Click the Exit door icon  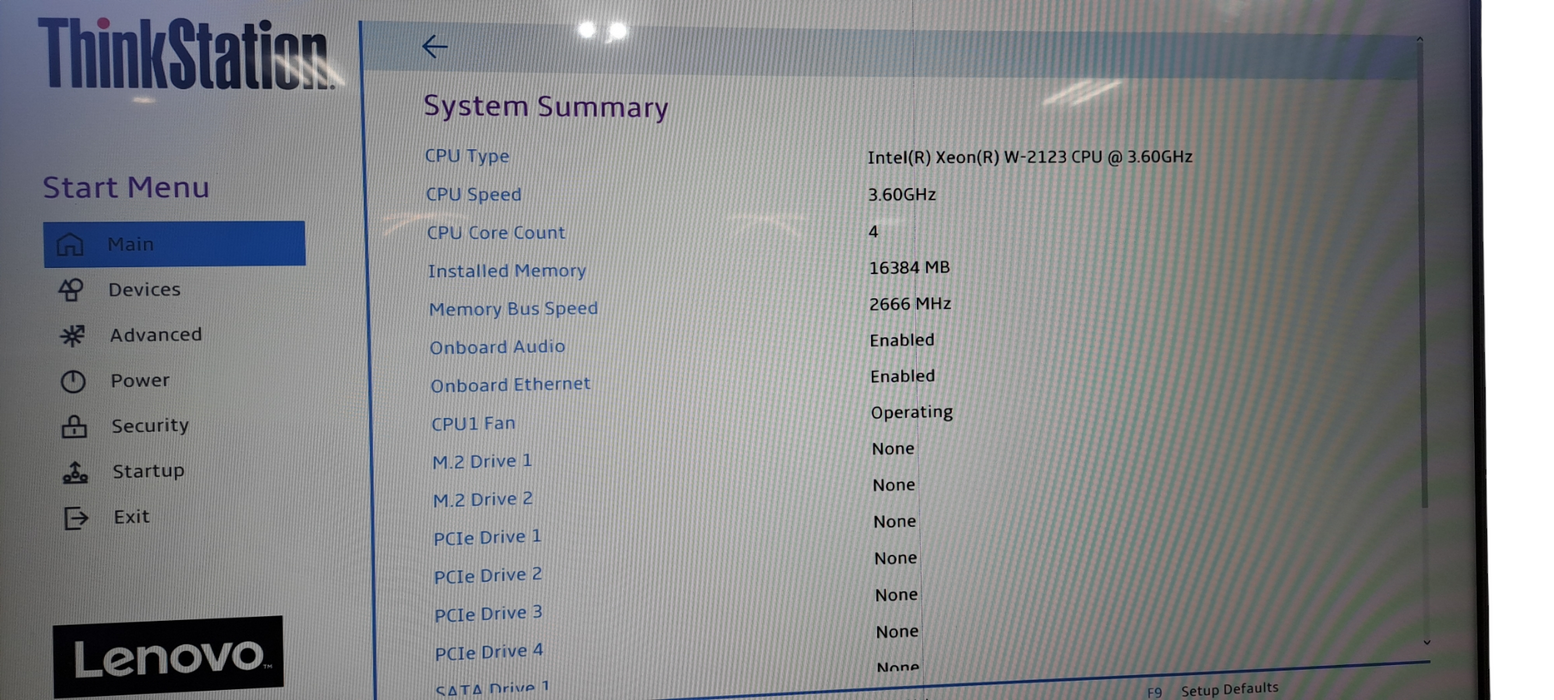76,518
